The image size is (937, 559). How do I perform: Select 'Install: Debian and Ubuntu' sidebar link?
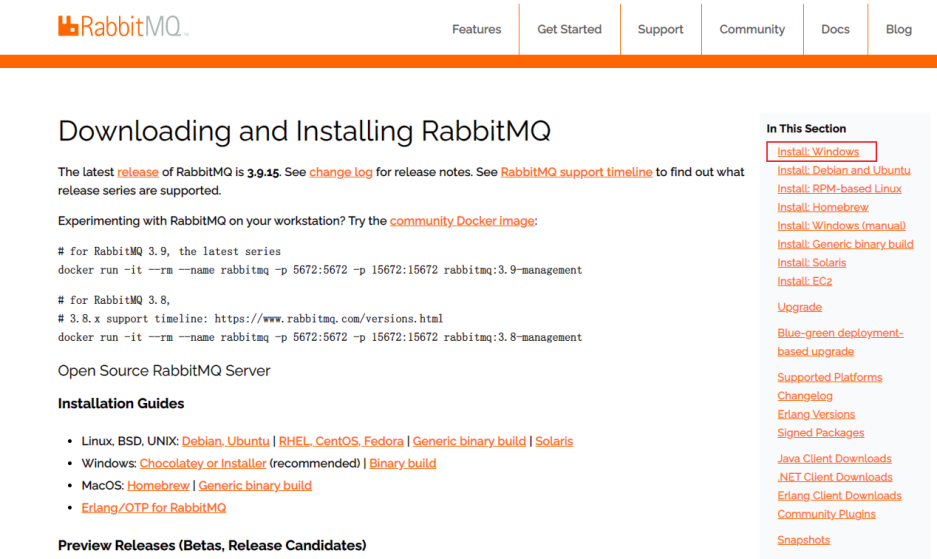point(843,170)
